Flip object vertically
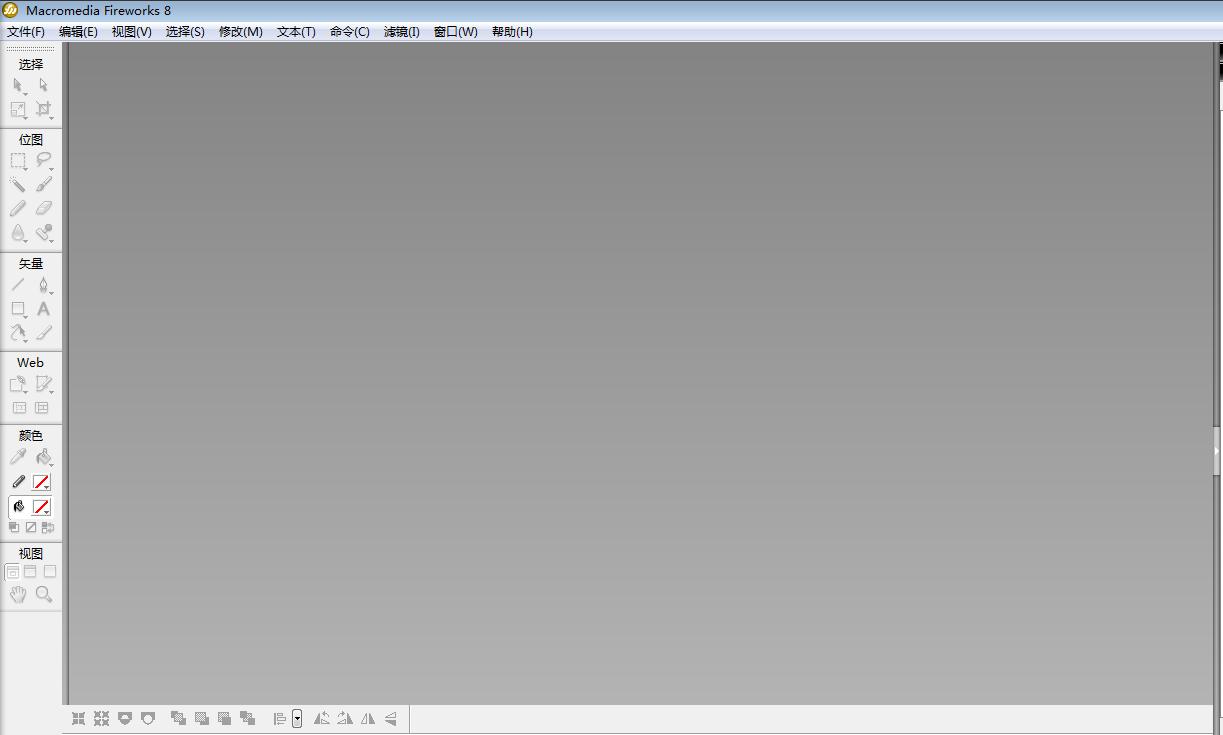Viewport: 1223px width, 735px height. pos(390,718)
